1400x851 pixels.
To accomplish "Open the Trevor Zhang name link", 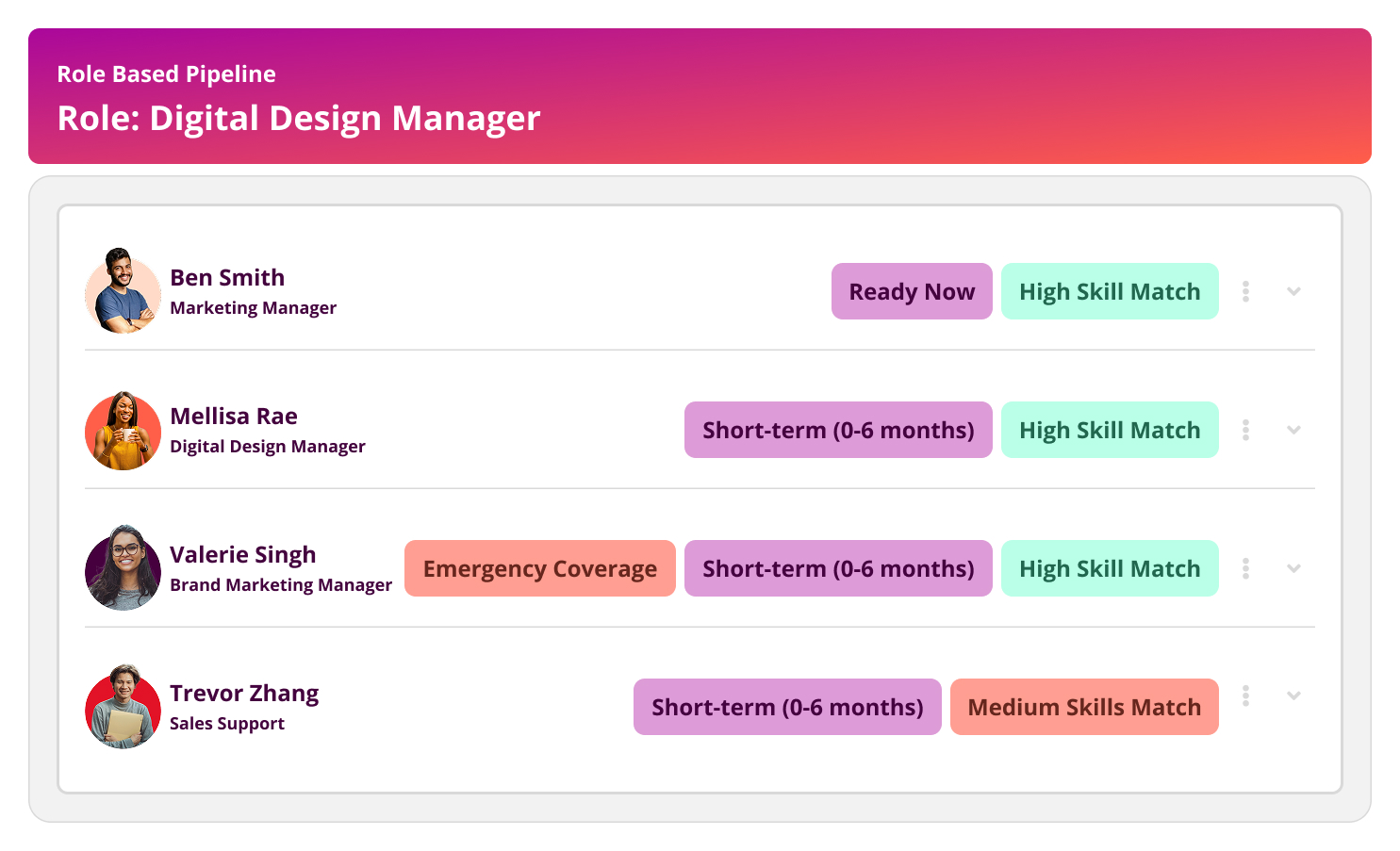I will [x=244, y=694].
